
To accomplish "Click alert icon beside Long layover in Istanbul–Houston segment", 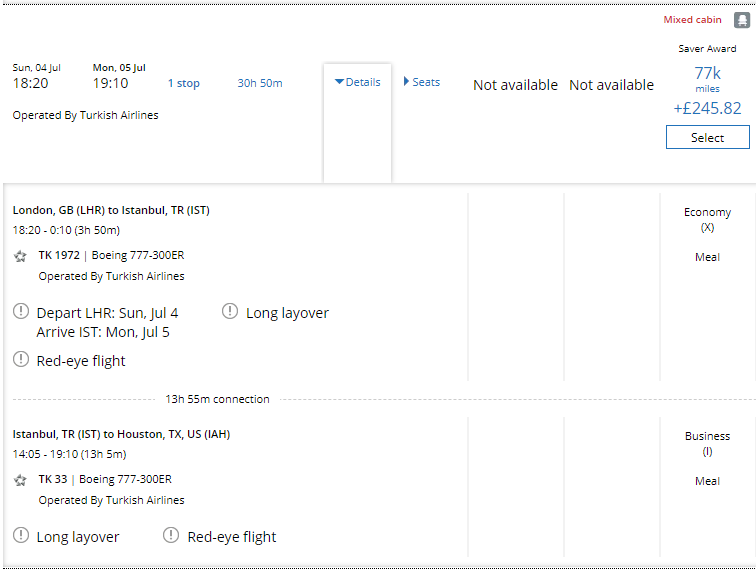I will point(21,536).
